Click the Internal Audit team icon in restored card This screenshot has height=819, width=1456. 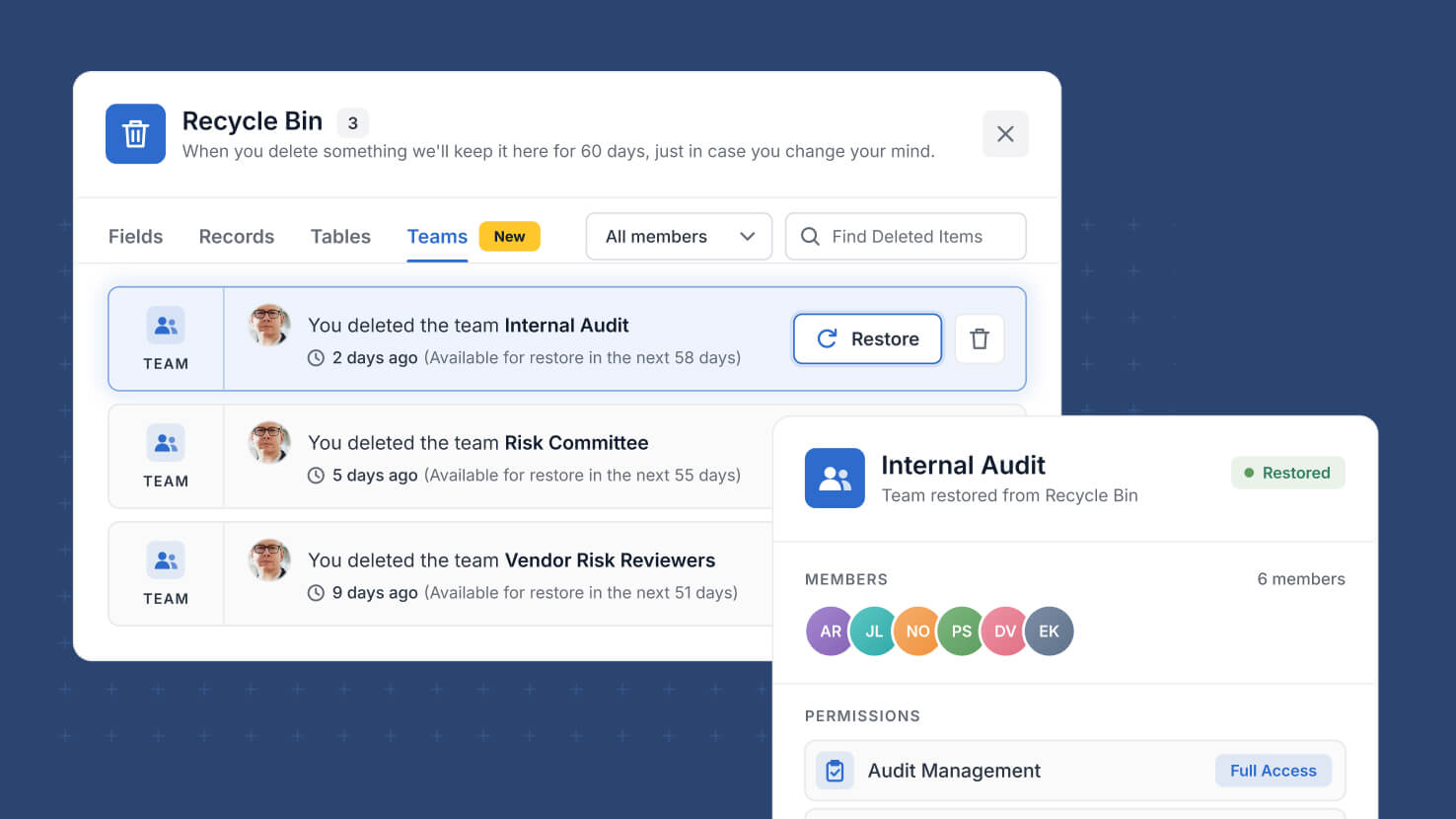[835, 479]
